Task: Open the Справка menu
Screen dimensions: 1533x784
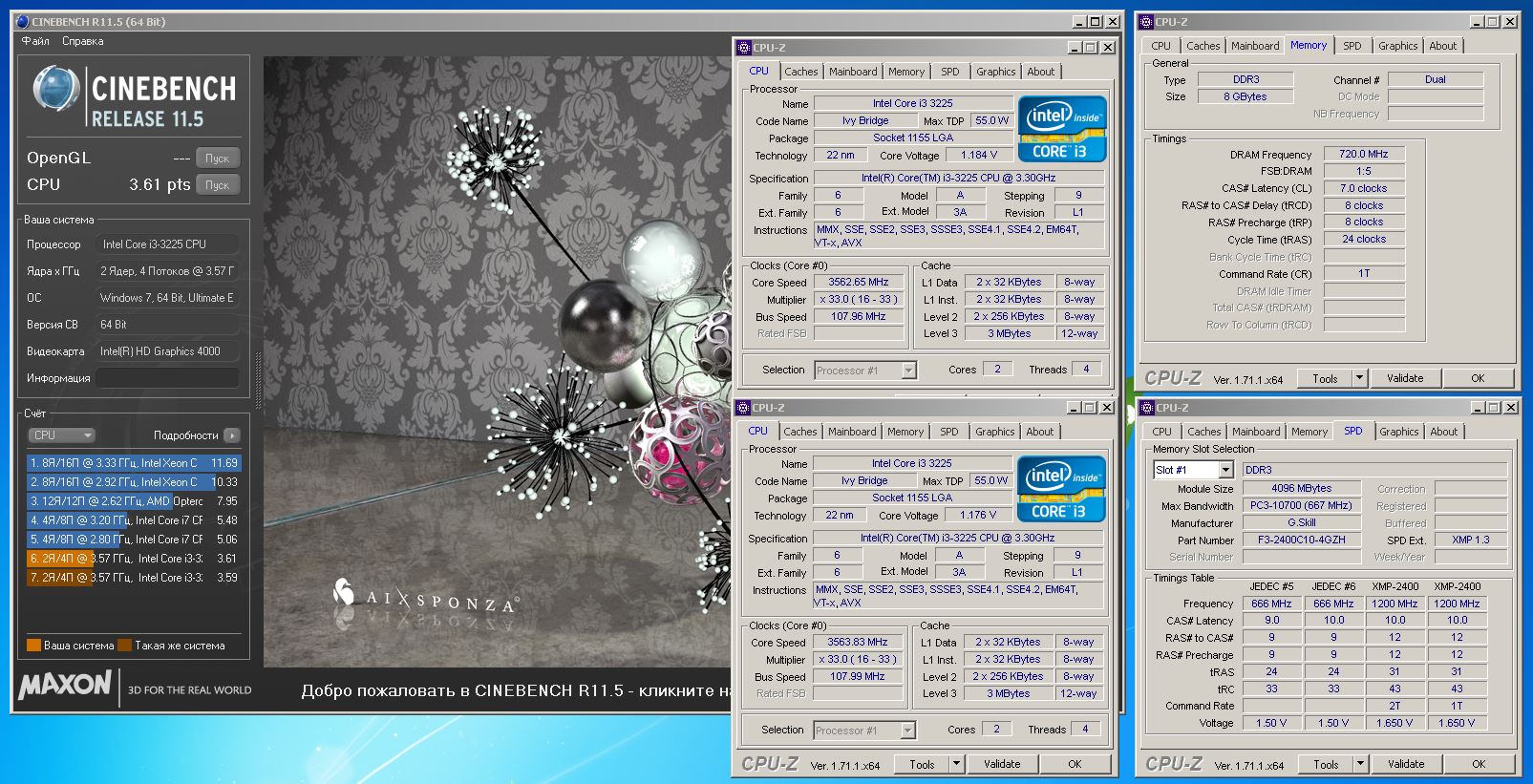Action: [83, 41]
